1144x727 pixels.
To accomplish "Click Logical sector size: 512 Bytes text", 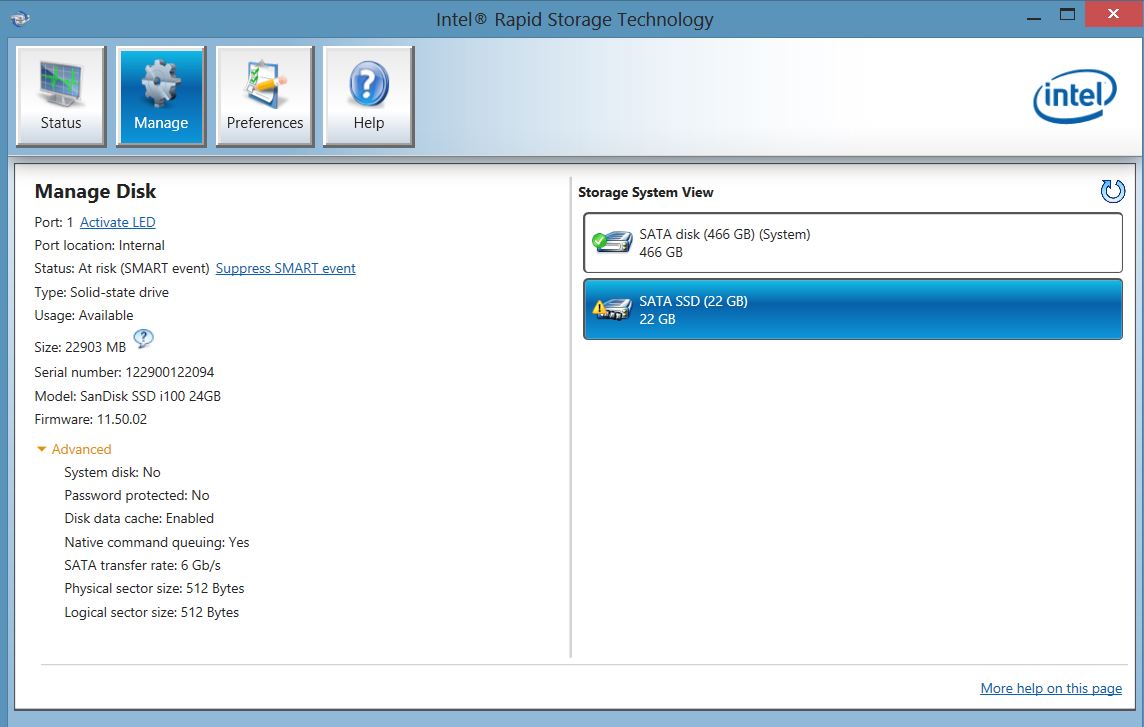I will click(x=152, y=612).
